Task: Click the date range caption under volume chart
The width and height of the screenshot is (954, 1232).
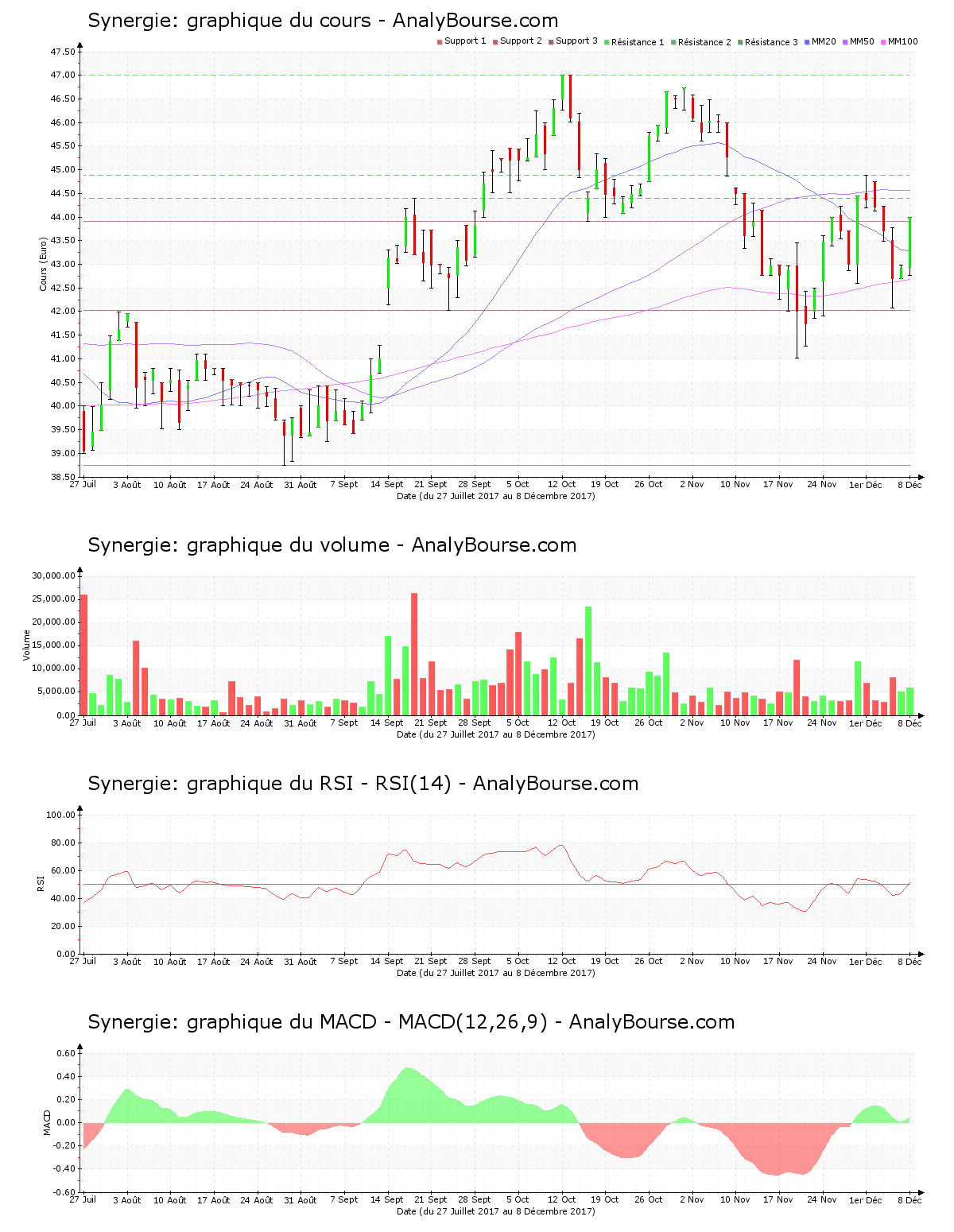Action: pyautogui.click(x=496, y=734)
